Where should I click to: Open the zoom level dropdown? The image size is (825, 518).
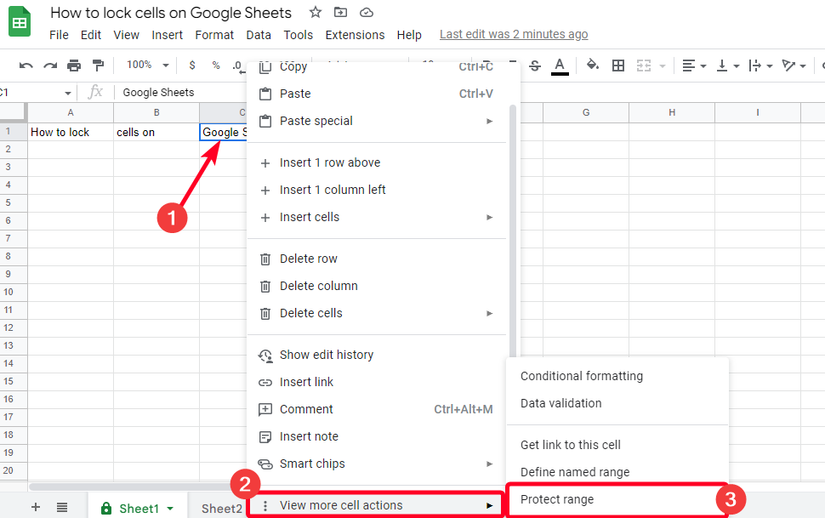click(146, 65)
